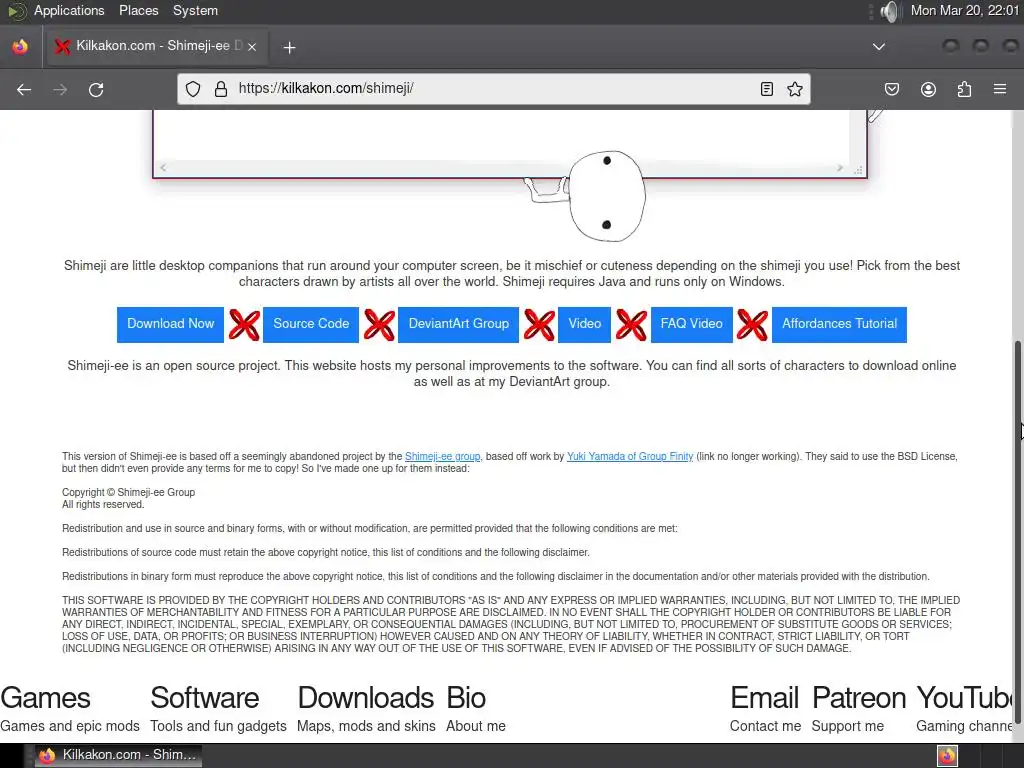Click the site security padlock icon
This screenshot has width=1024, height=768.
(221, 89)
